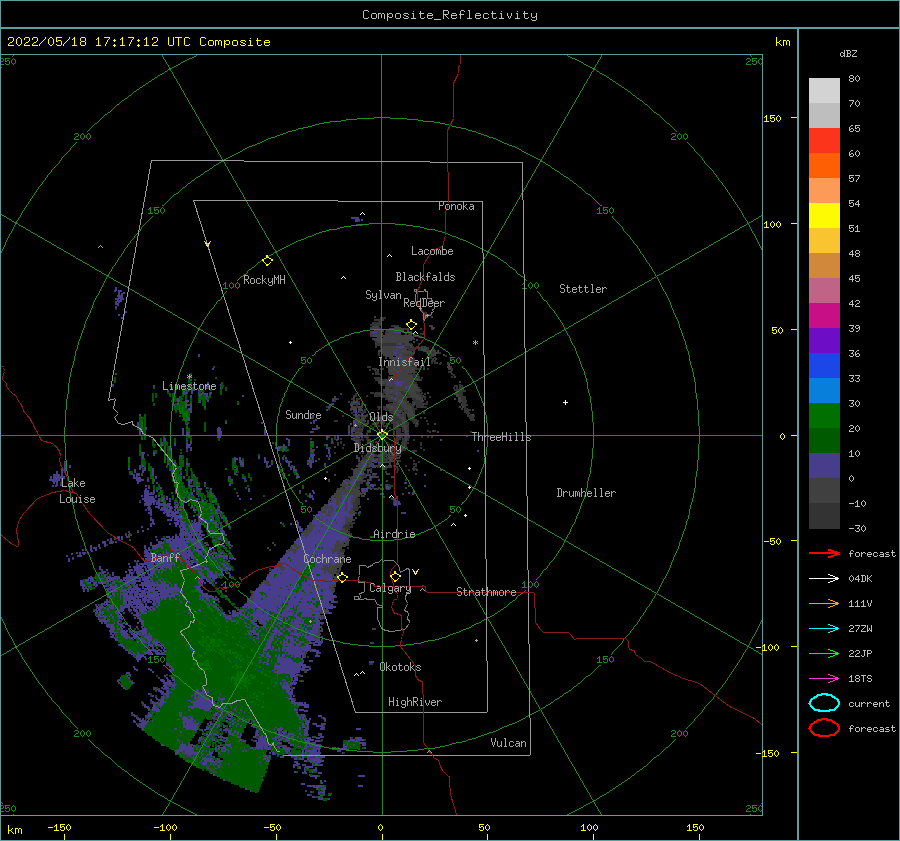Select the red 65-60 dBZ color swatch
Image resolution: width=900 pixels, height=841 pixels.
(x=824, y=141)
